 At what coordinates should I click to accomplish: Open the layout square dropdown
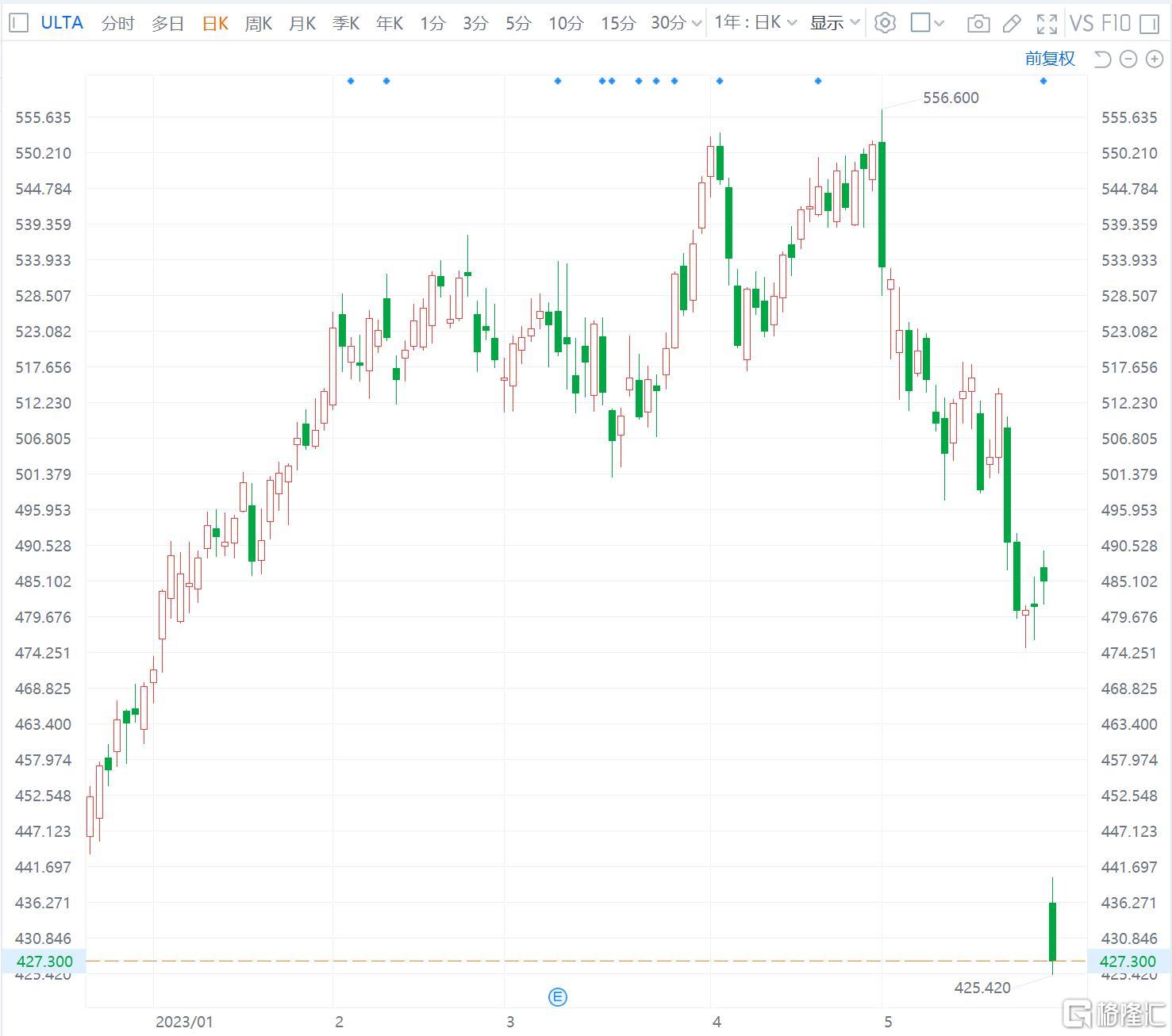927,23
